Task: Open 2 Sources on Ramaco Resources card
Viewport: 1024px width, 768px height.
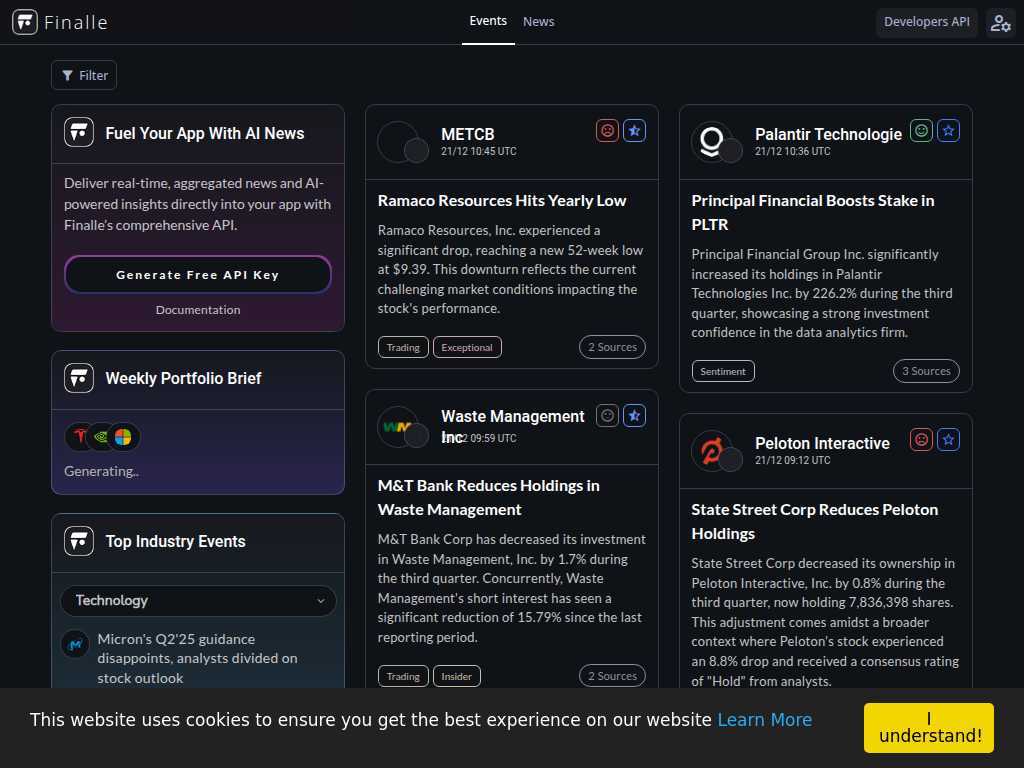Action: click(612, 347)
